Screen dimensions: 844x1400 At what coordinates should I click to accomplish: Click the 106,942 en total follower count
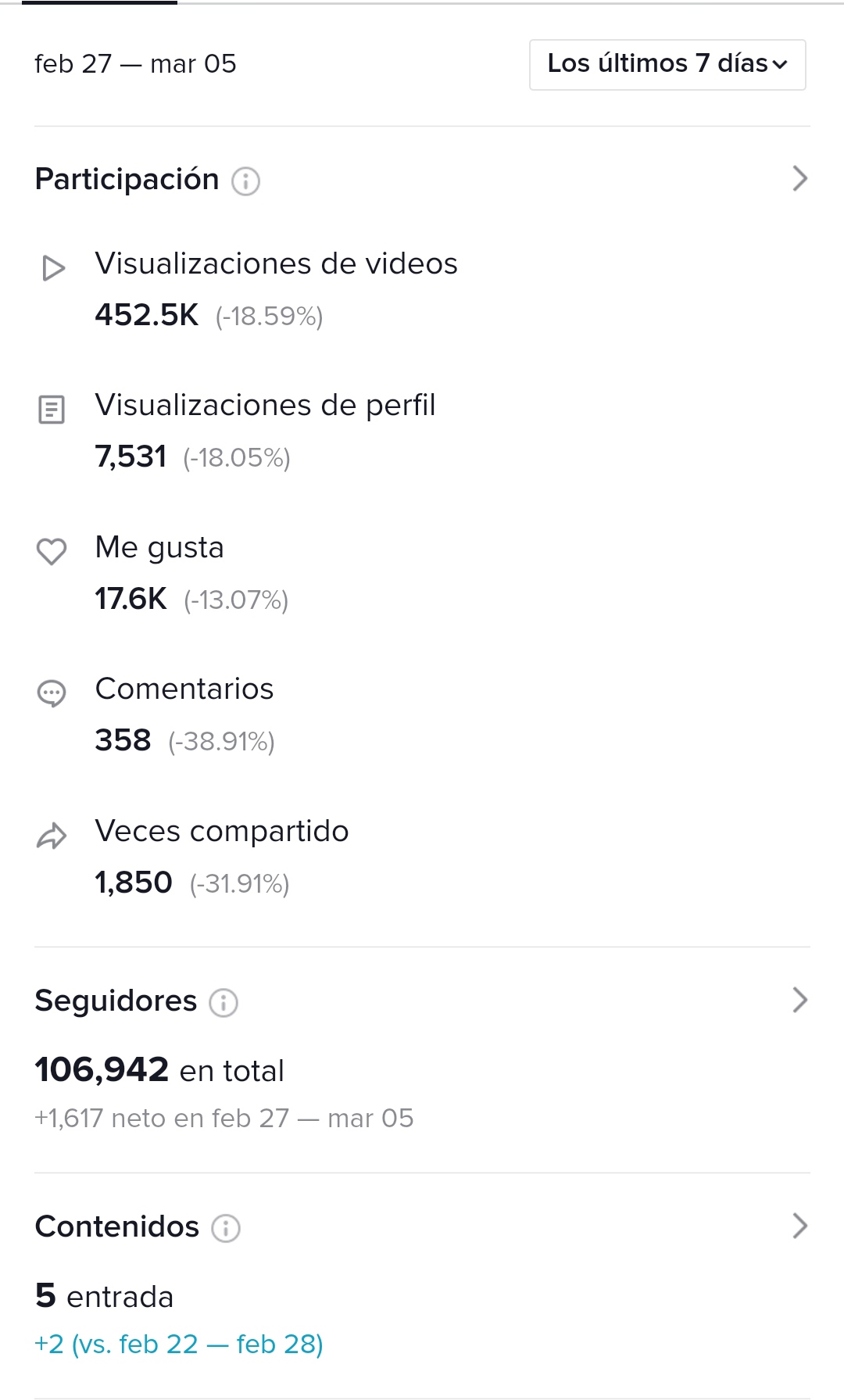[x=159, y=1070]
